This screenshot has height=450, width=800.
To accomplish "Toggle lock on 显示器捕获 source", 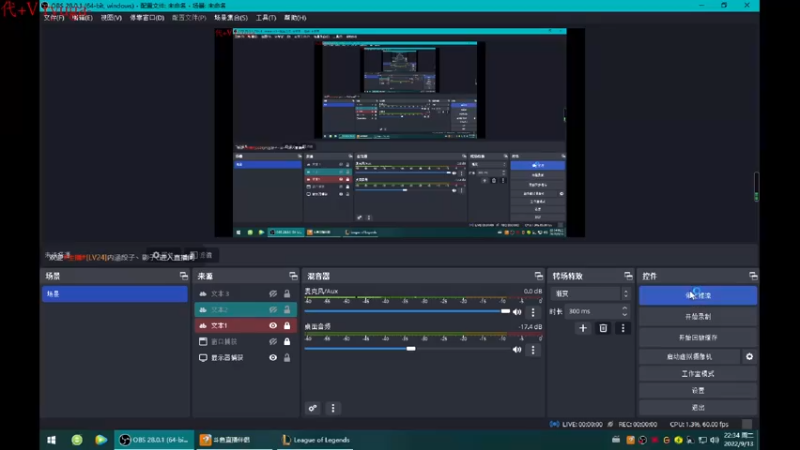I will (x=287, y=358).
